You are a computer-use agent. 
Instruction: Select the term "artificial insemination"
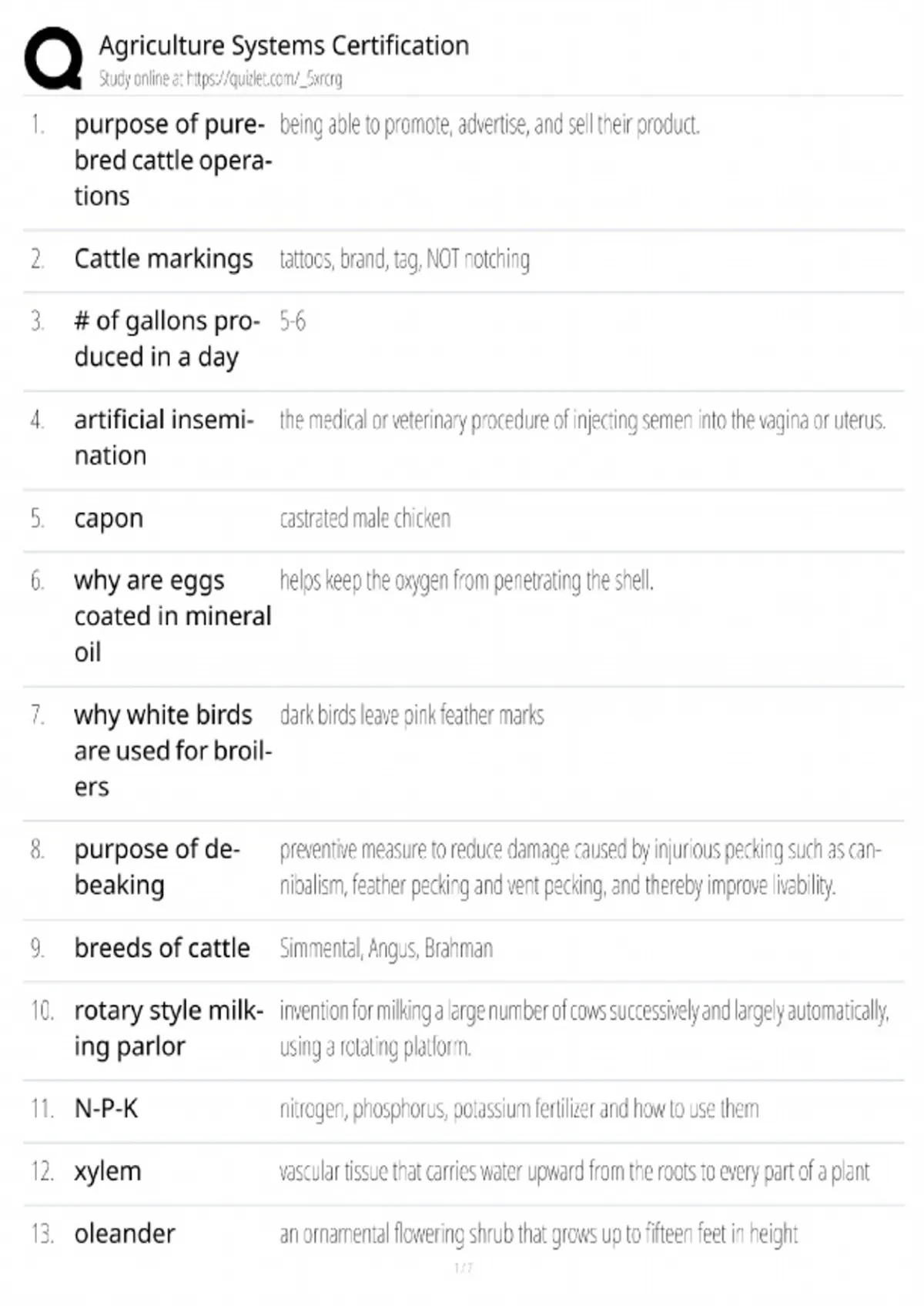pyautogui.click(x=163, y=437)
